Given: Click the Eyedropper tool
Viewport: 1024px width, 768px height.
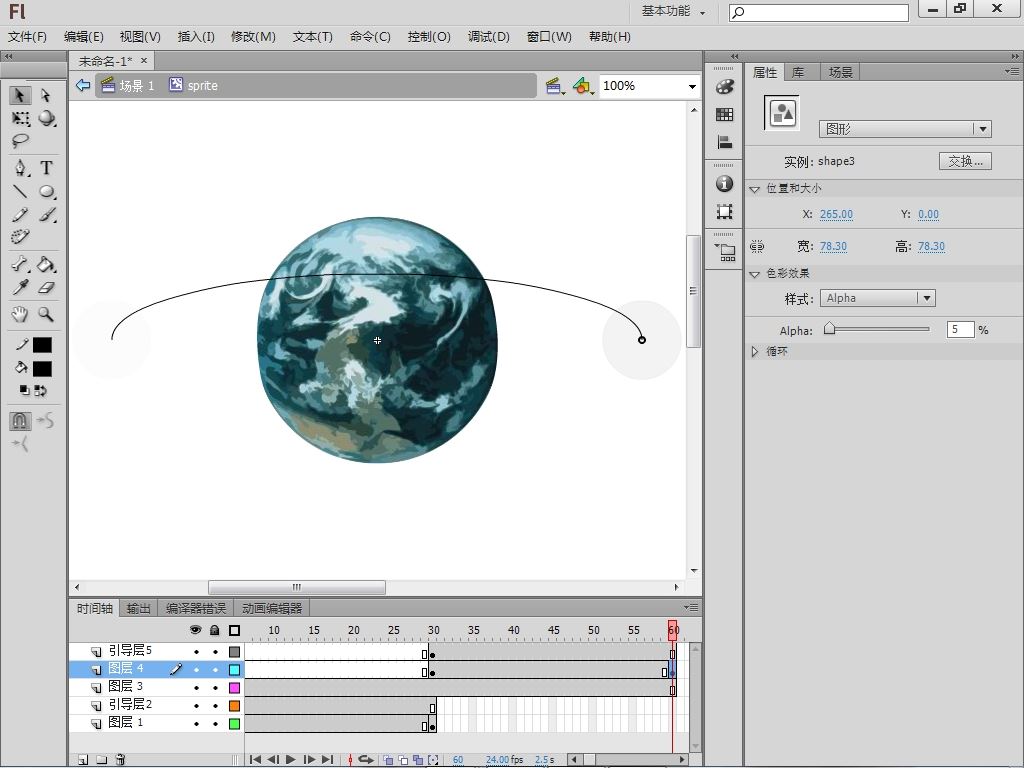Looking at the screenshot, I should tap(20, 288).
